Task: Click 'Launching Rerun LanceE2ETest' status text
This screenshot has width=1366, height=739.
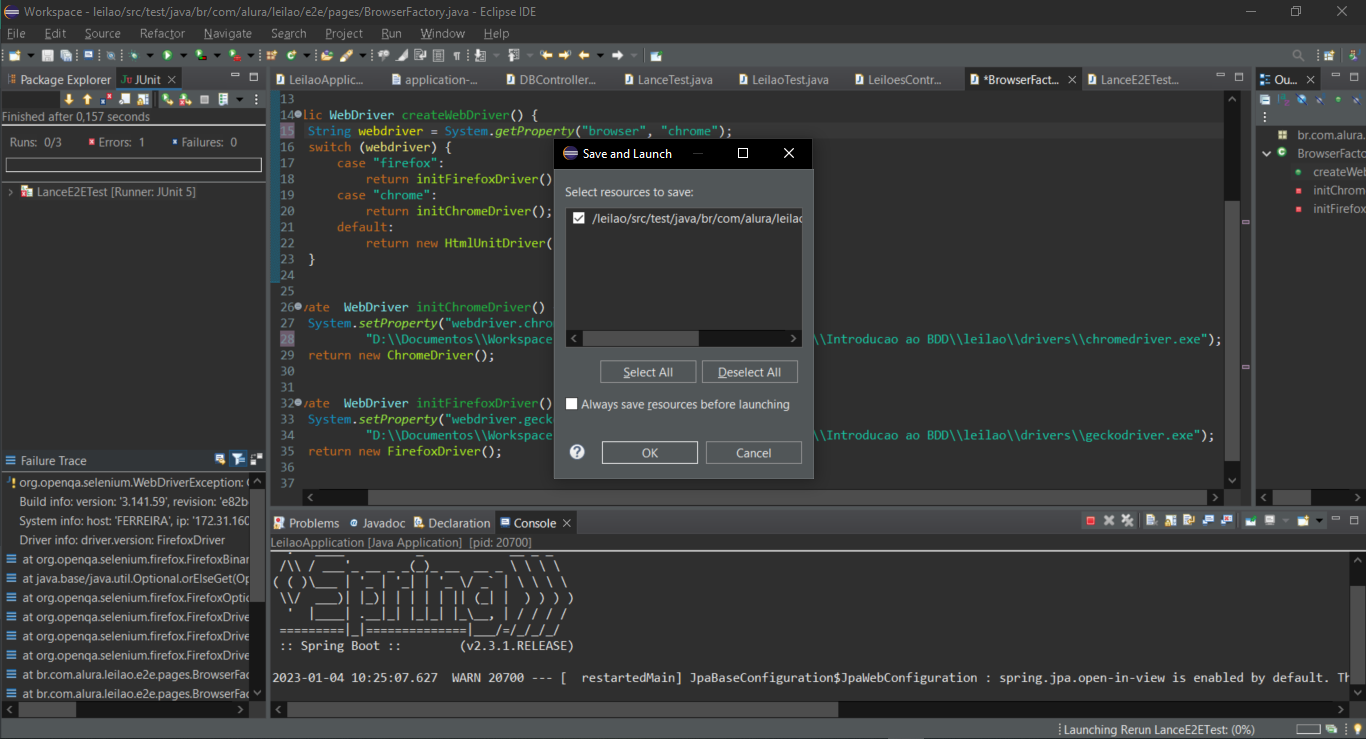Action: [1159, 730]
